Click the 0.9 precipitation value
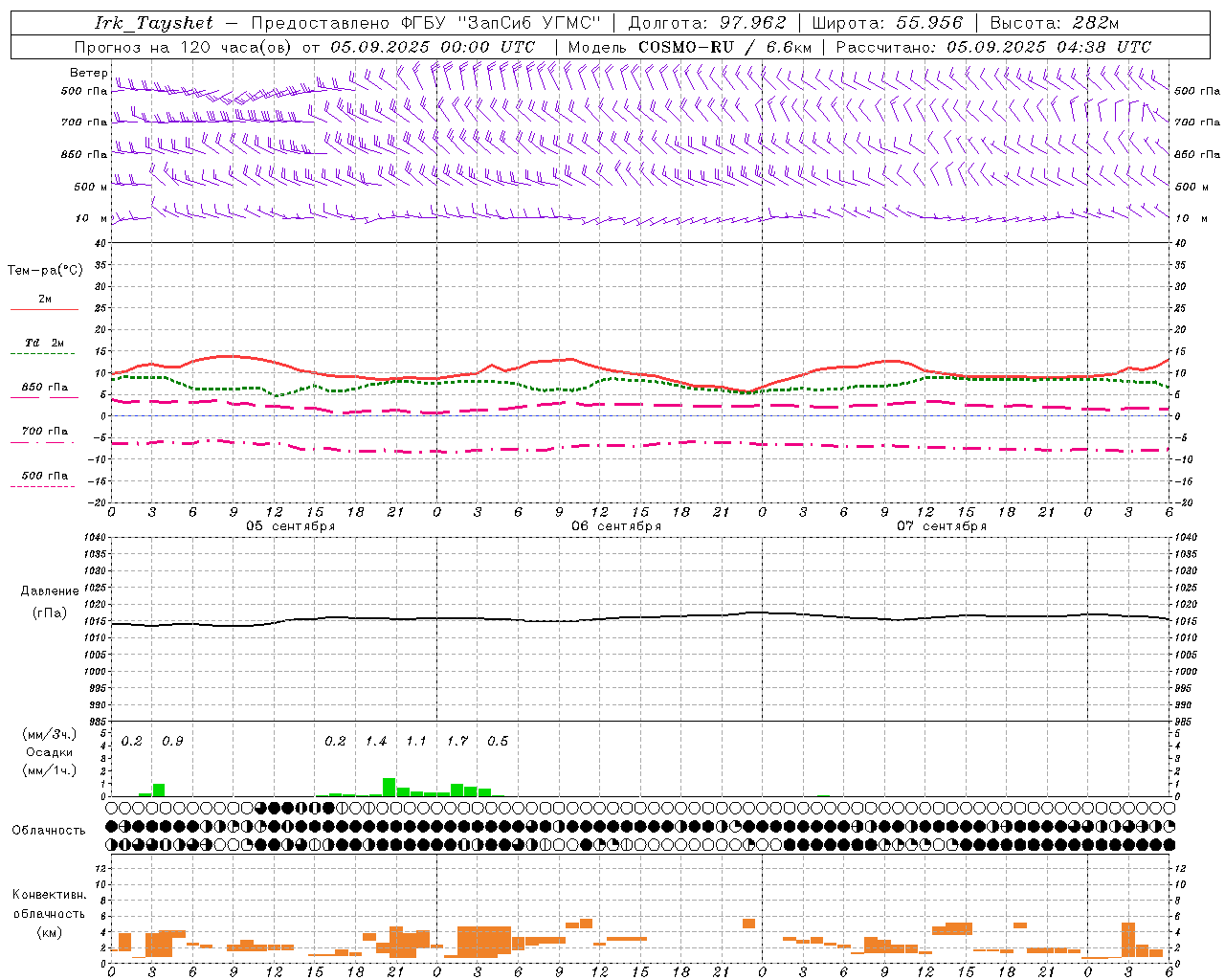This screenshot has width=1225, height=980. point(172,741)
